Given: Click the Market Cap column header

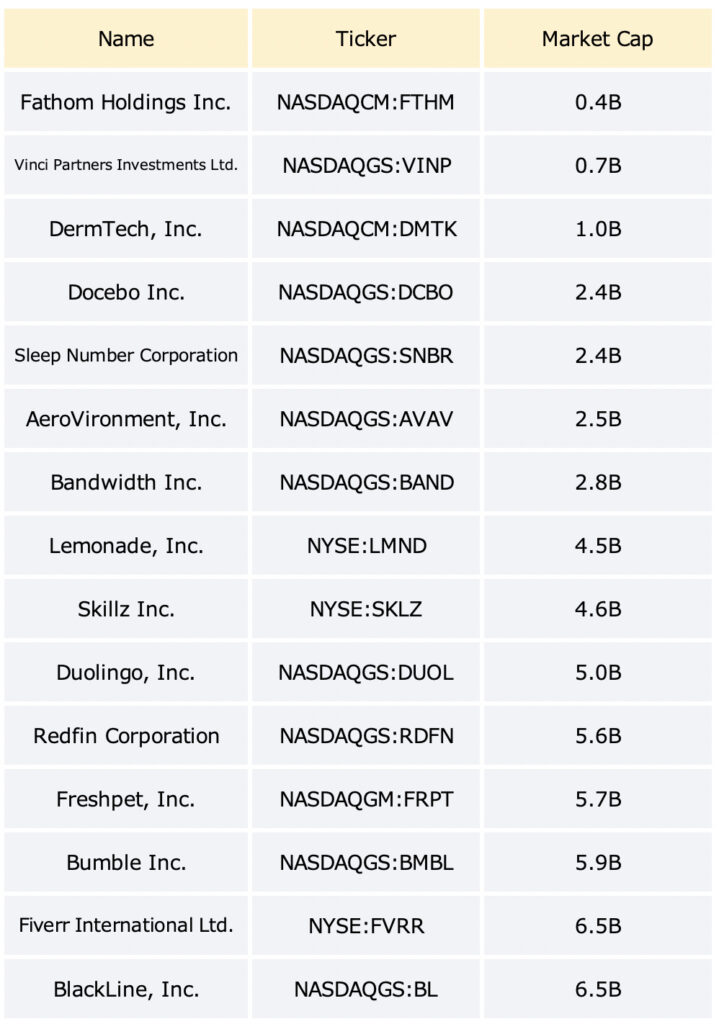Looking at the screenshot, I should coord(598,39).
